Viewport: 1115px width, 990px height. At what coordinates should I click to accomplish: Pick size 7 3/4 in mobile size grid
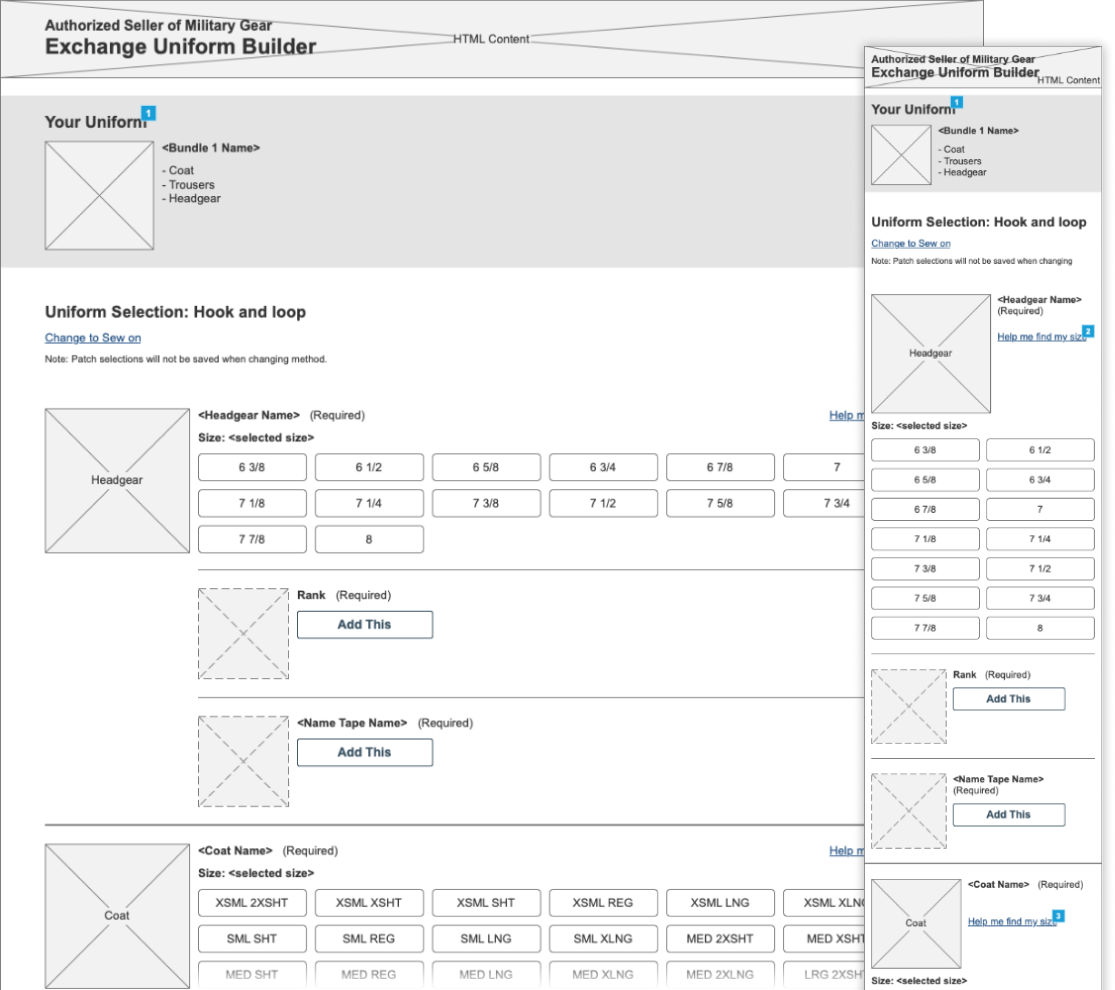point(1040,598)
